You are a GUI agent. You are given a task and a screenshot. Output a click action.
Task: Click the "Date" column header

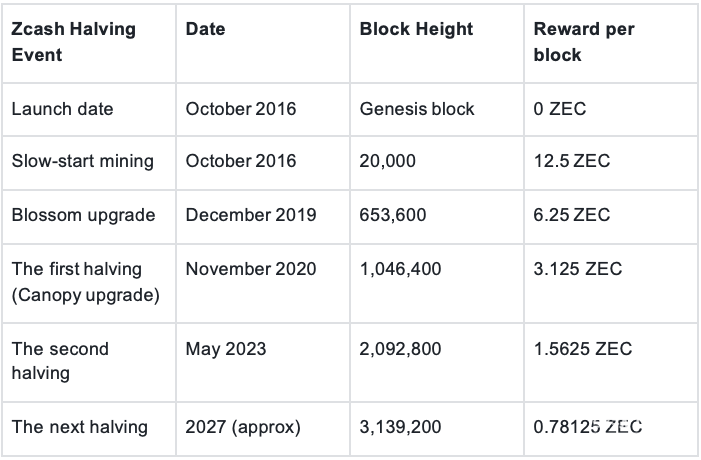(x=205, y=30)
